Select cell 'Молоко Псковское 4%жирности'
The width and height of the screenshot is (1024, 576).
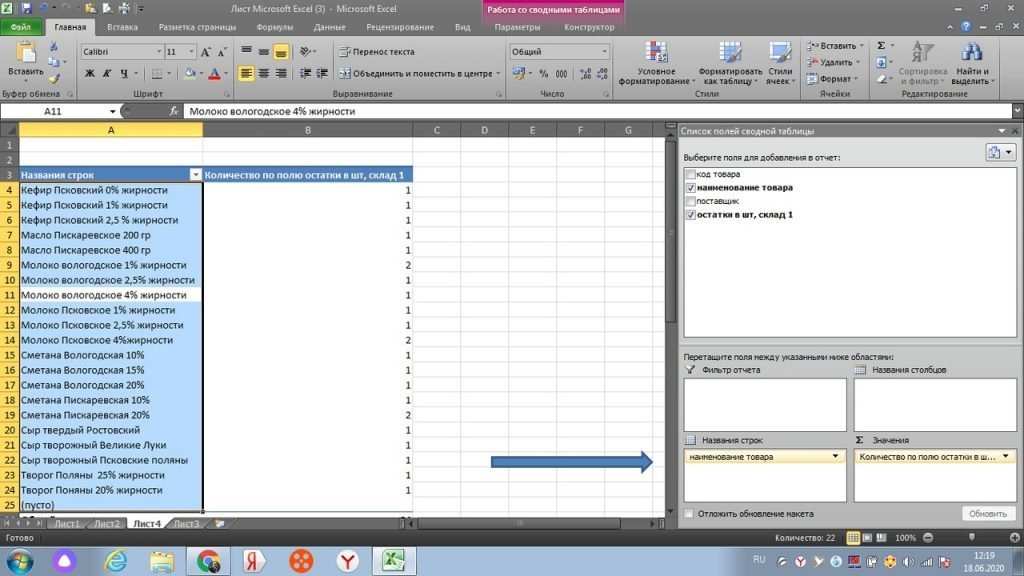(x=110, y=340)
